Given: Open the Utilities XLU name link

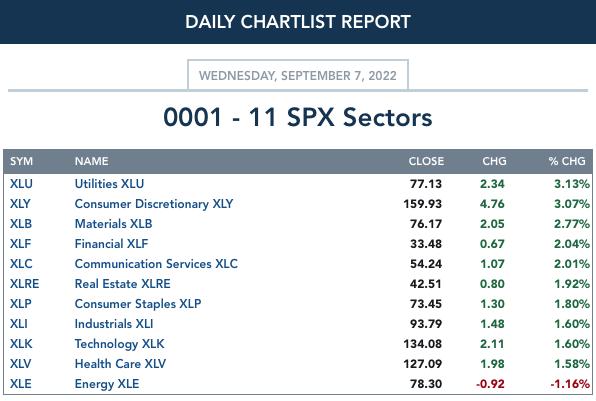Looking at the screenshot, I should 109,184.
